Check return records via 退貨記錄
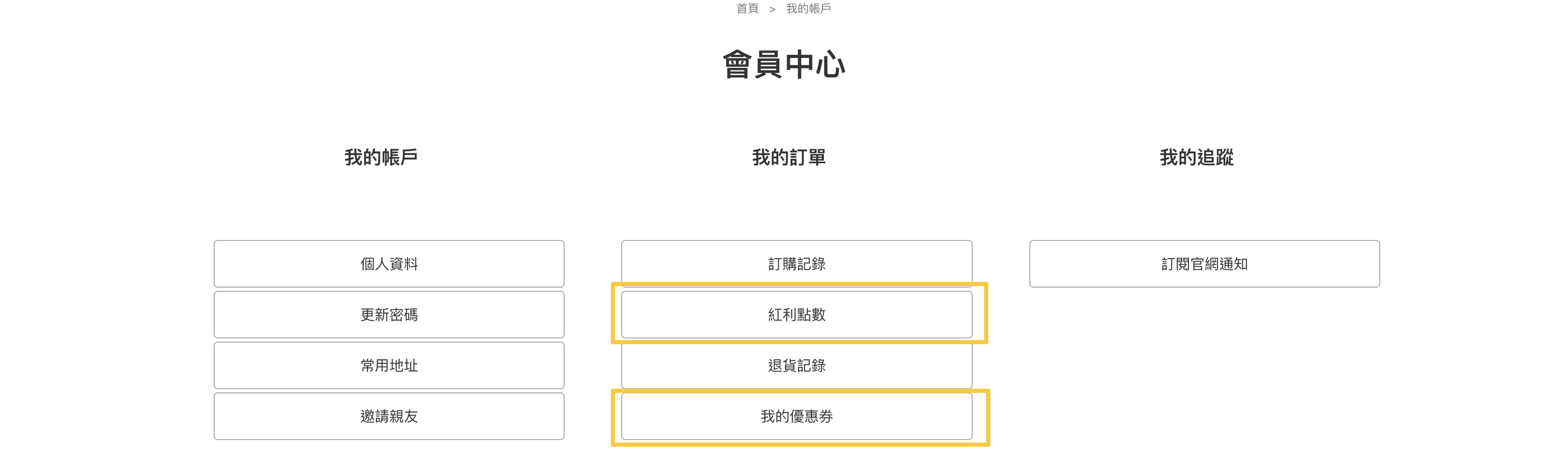Image resolution: width=1568 pixels, height=453 pixels. click(796, 365)
